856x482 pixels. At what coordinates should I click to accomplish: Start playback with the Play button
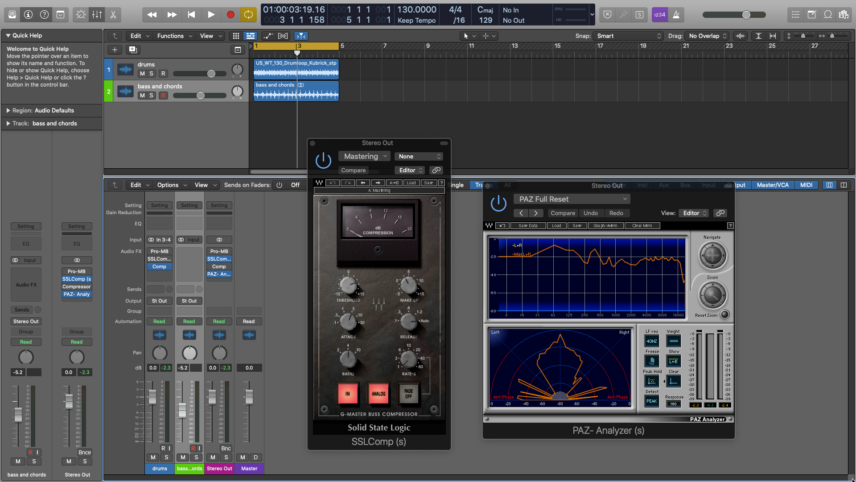tap(211, 15)
